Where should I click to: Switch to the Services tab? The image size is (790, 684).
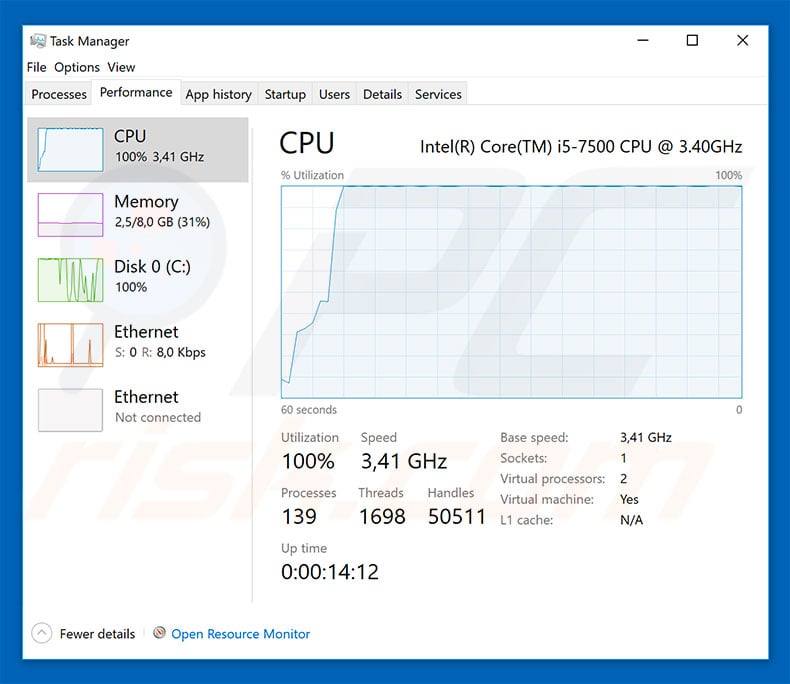(x=438, y=94)
